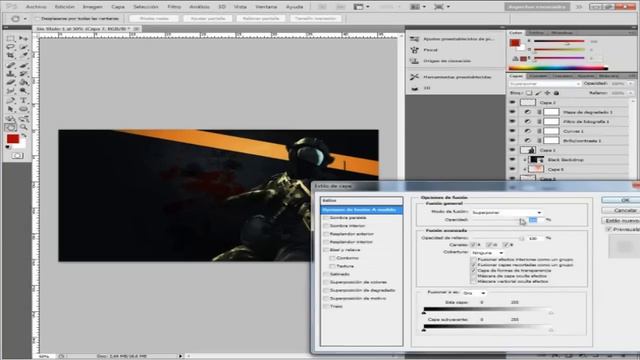Click the Ajustar pantalla button

tap(208, 19)
